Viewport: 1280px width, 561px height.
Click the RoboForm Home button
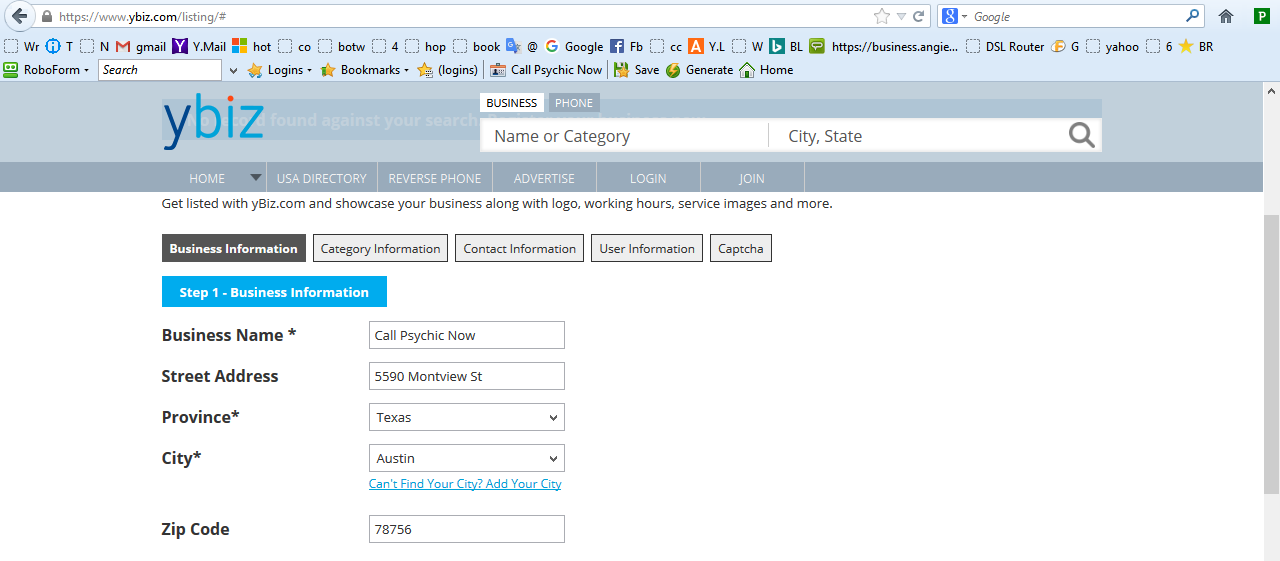click(766, 70)
